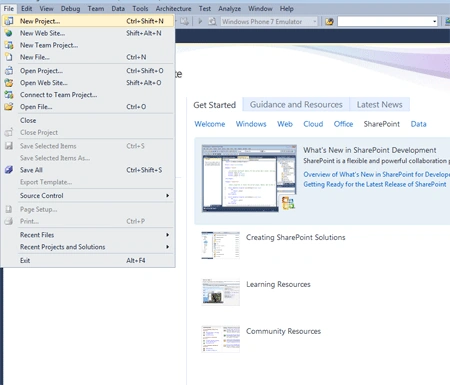The image size is (450, 385).
Task: Choose Open File... menu entry
Action: 88,107
